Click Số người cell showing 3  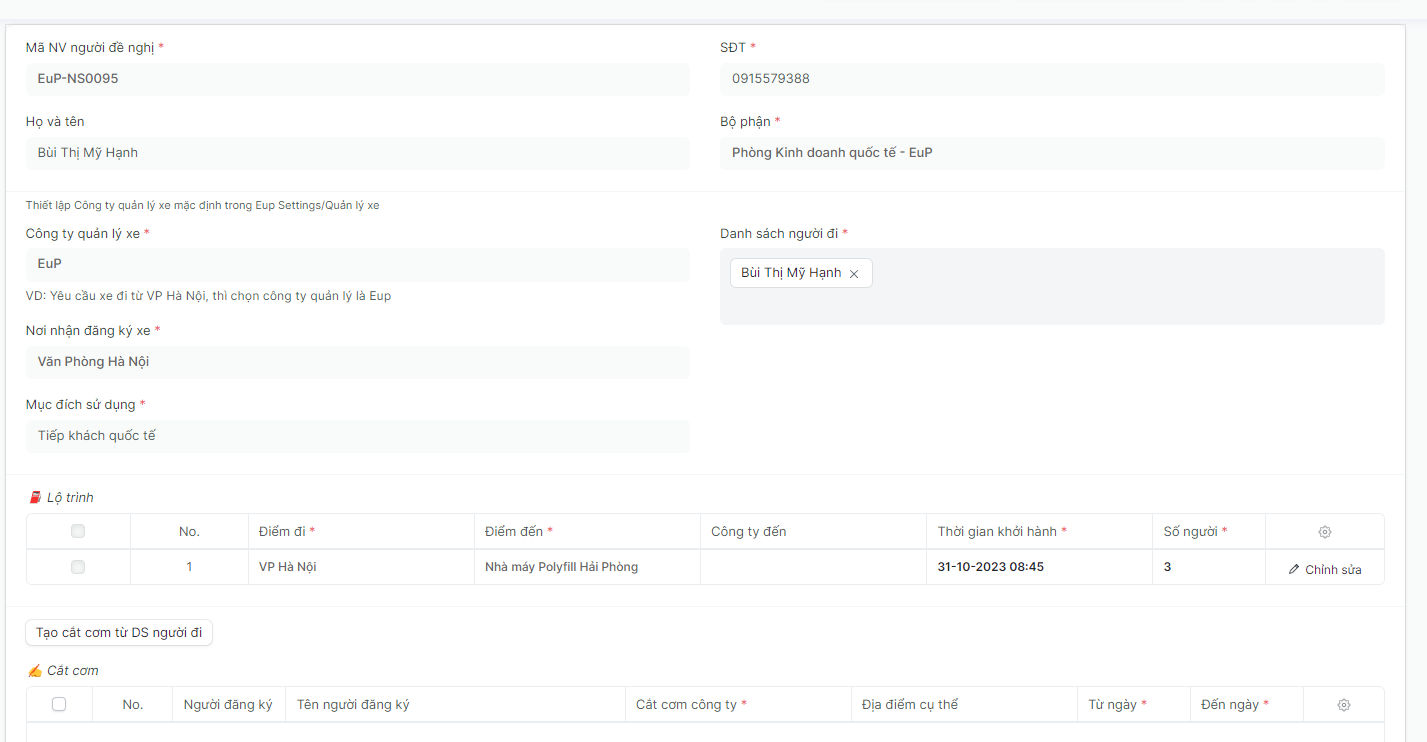point(1207,567)
